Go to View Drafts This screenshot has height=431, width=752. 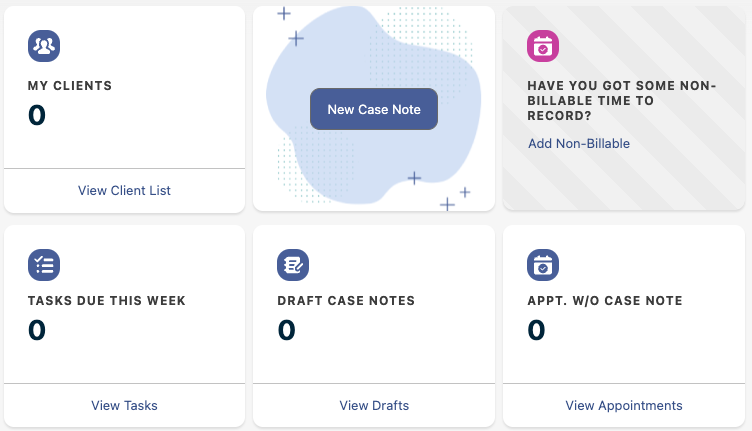point(374,405)
